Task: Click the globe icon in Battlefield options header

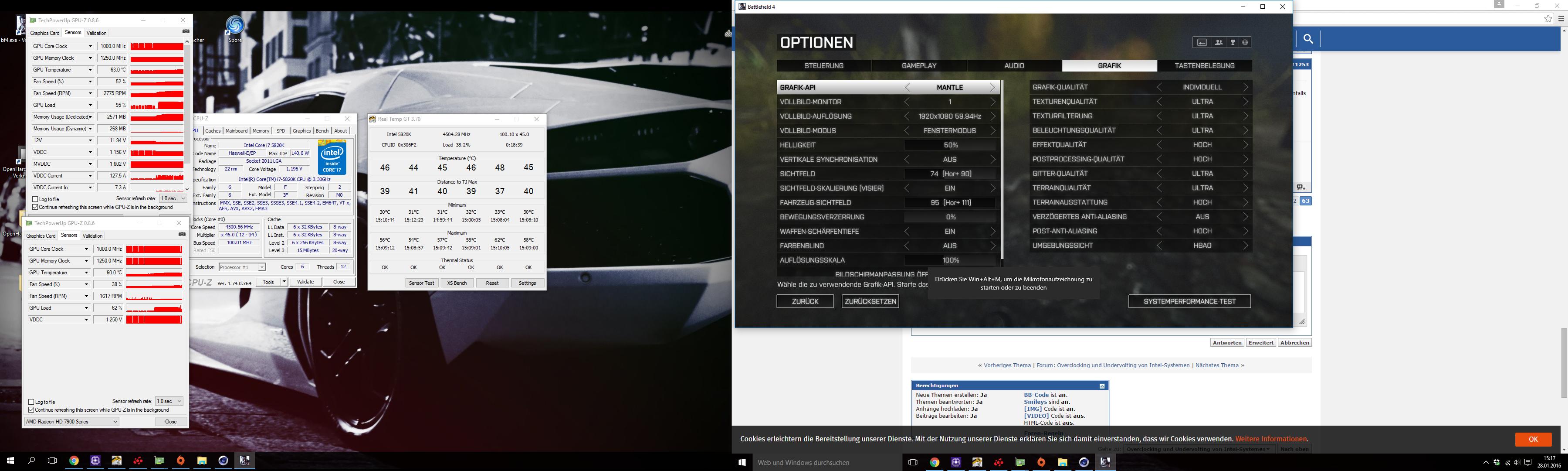Action: pyautogui.click(x=1245, y=43)
